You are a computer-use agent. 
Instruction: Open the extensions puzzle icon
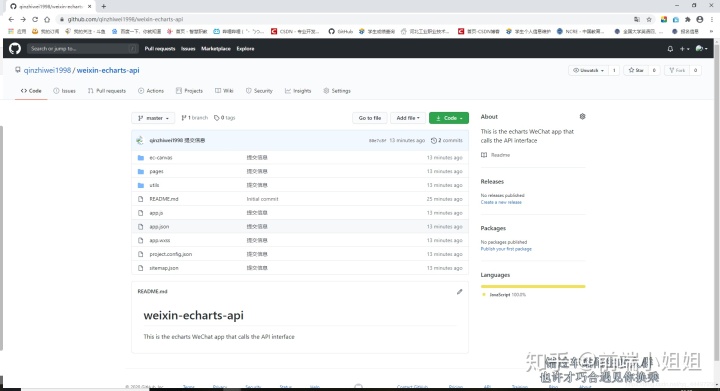tap(687, 19)
